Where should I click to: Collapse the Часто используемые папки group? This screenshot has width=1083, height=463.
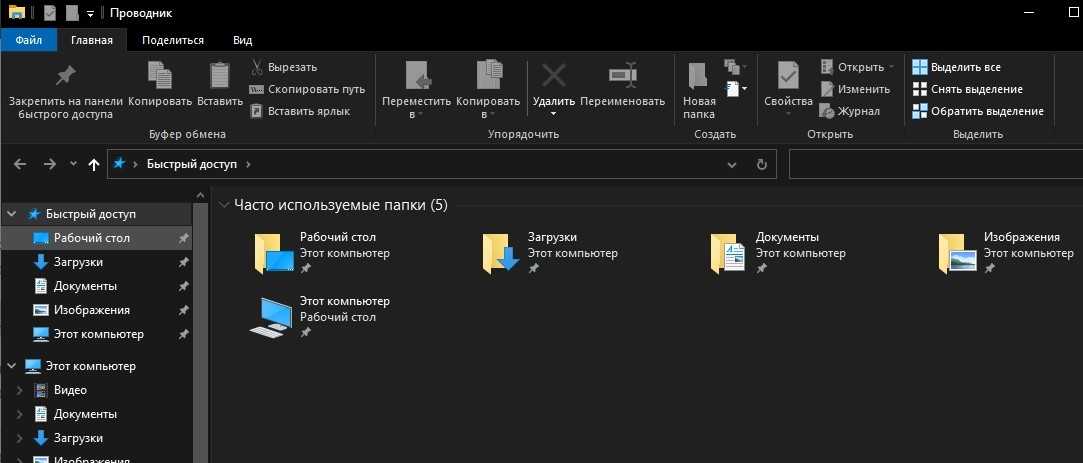click(x=223, y=205)
